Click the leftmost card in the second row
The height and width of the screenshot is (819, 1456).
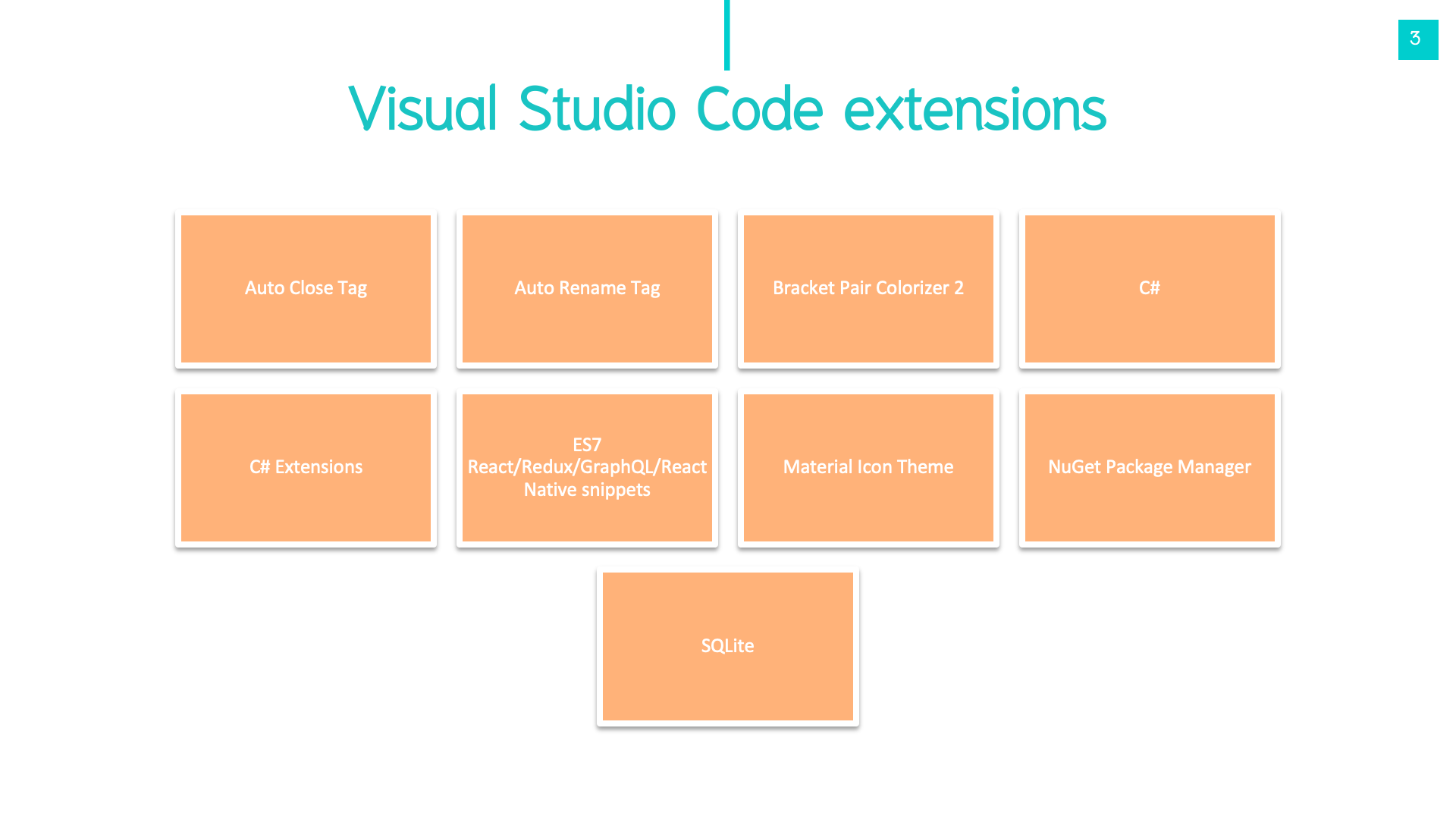click(x=306, y=467)
